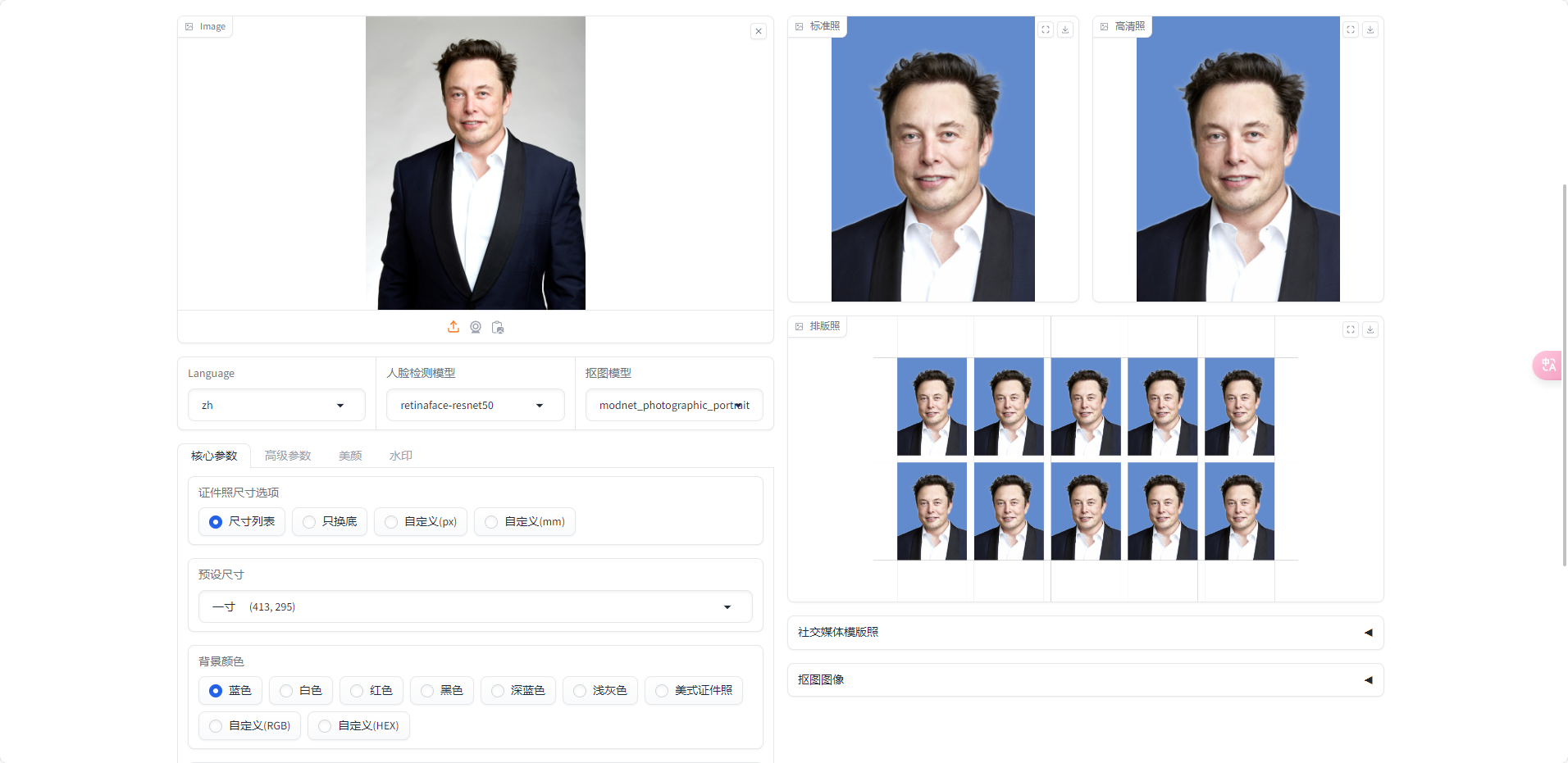Select 自定义(RGB) background color option
The height and width of the screenshot is (763, 1568).
pos(250,726)
